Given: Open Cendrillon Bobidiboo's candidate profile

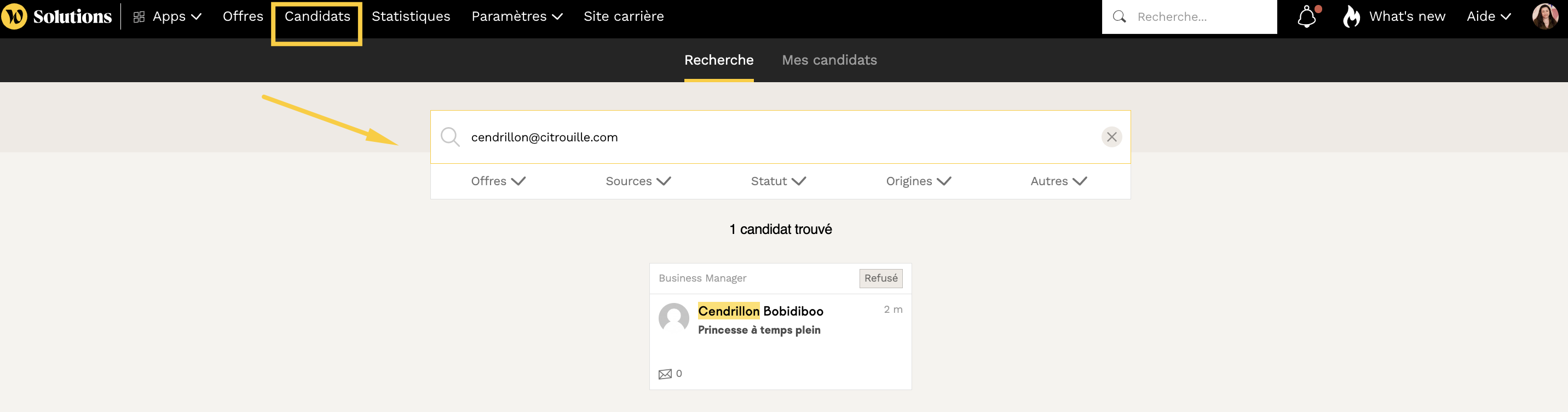Looking at the screenshot, I should click(760, 311).
